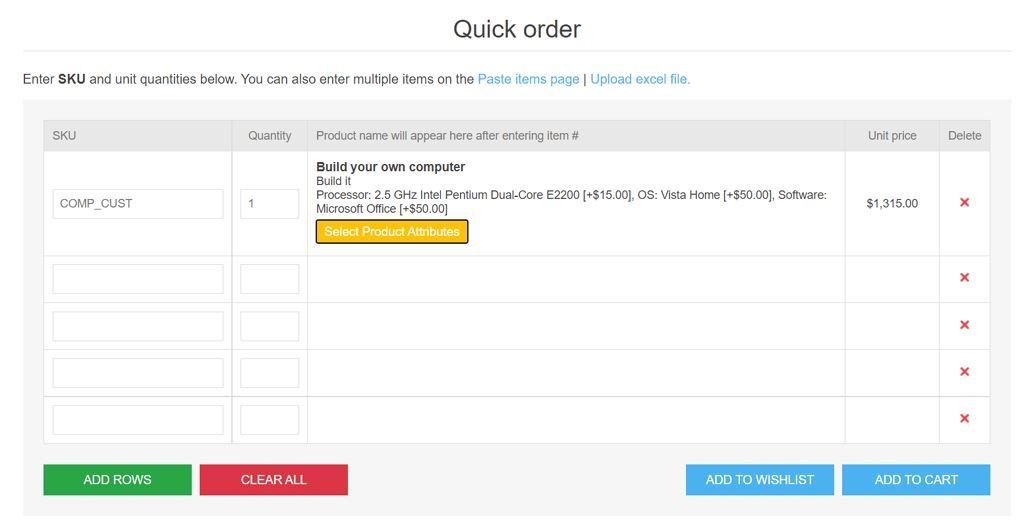Image resolution: width=1024 pixels, height=527 pixels.
Task: Remove the third row using its X icon
Action: 964,325
